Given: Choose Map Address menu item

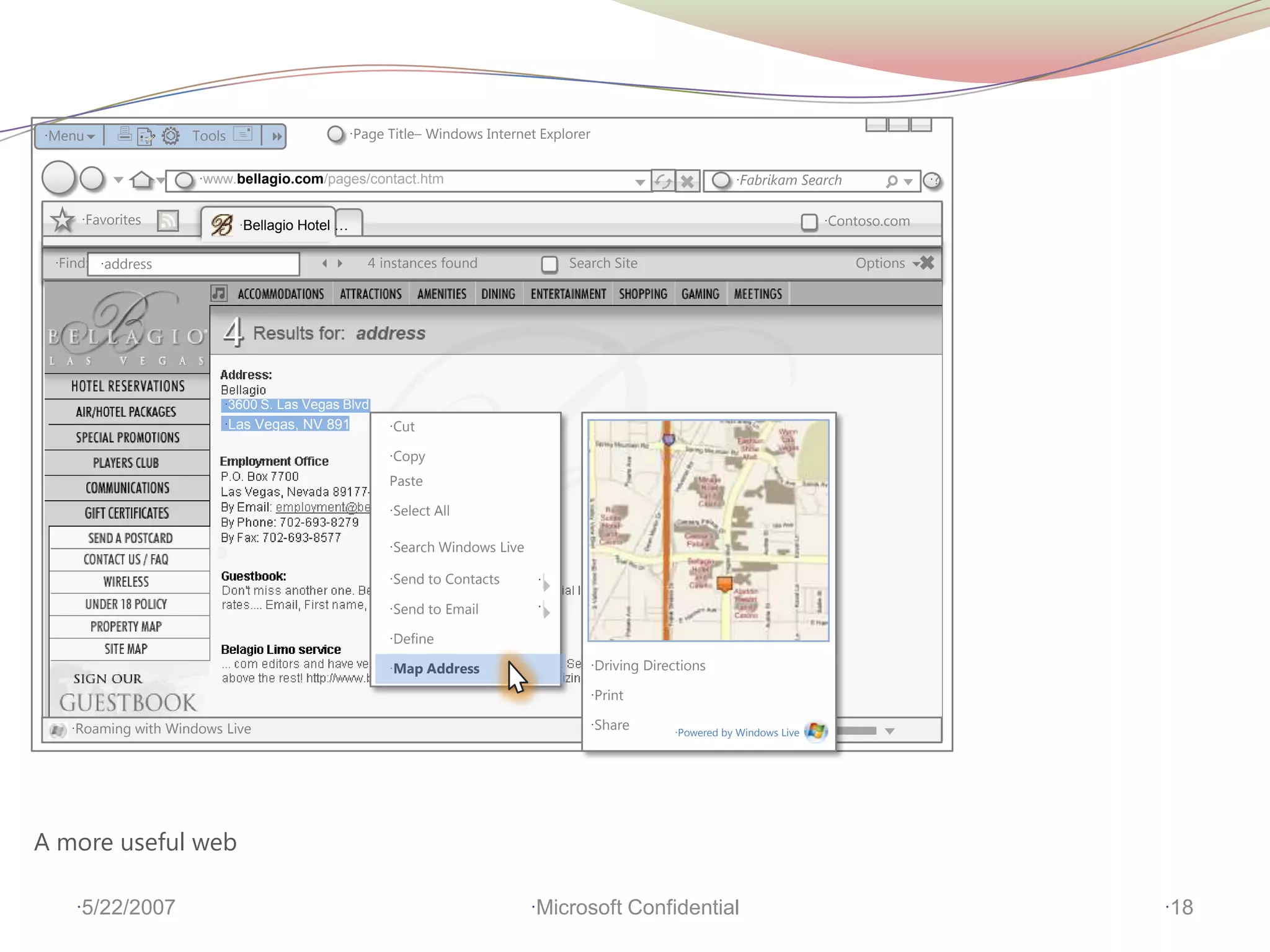Looking at the screenshot, I should click(x=468, y=669).
